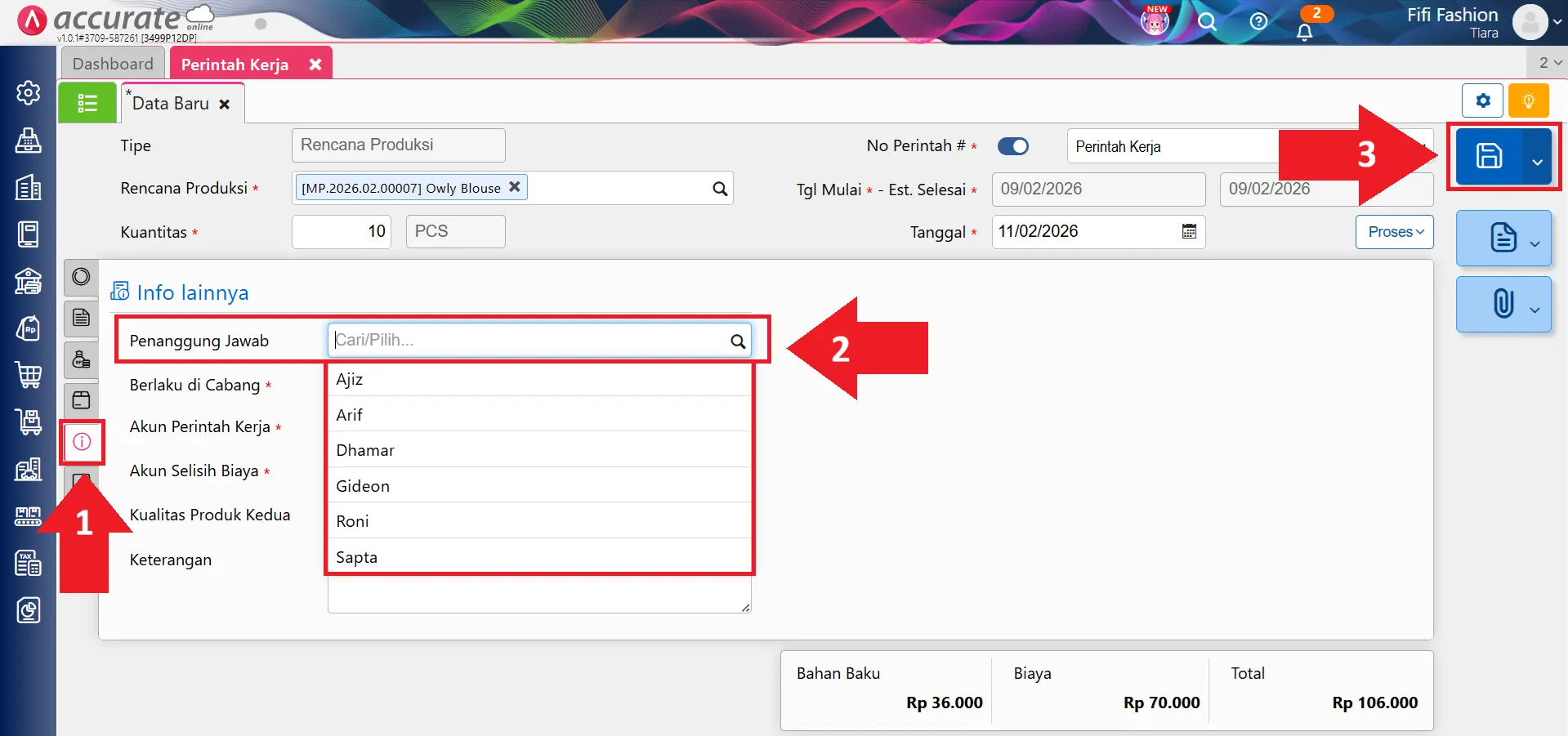
Task: Click the green list view icon
Action: coord(87,104)
